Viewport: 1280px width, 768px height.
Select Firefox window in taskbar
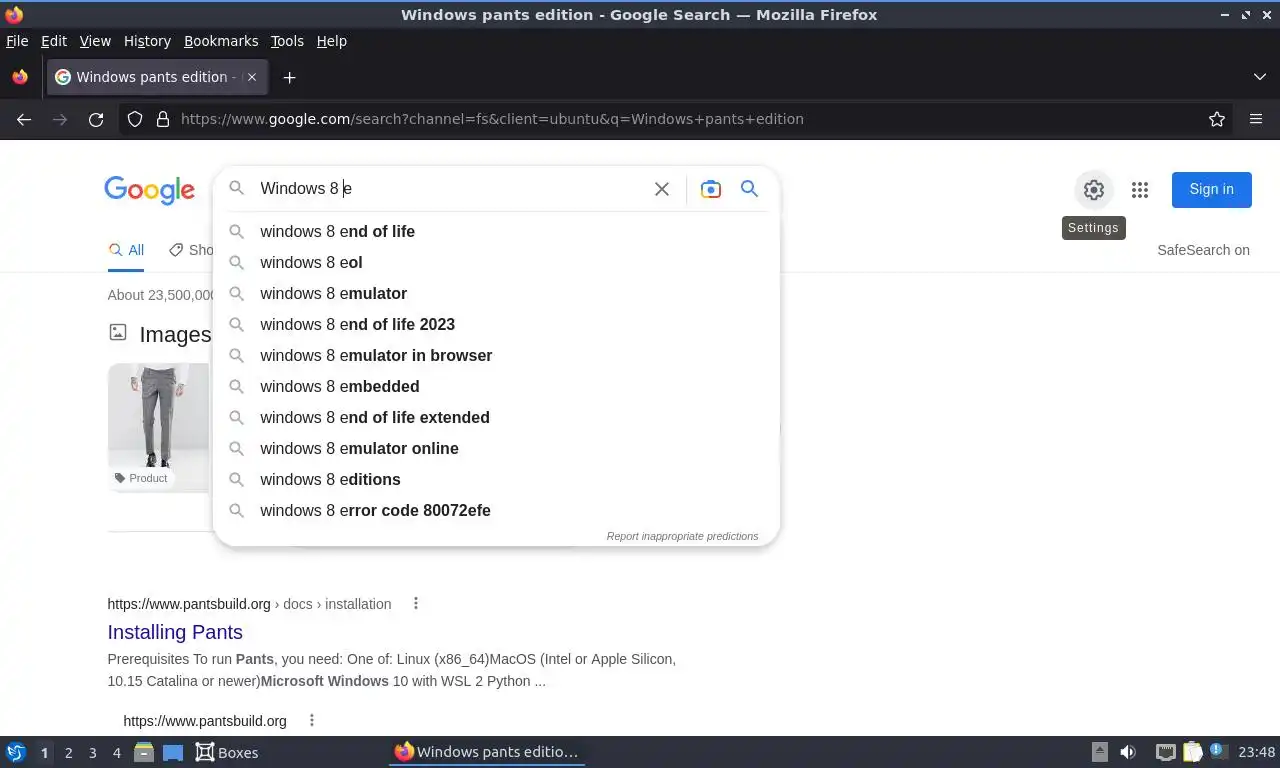pyautogui.click(x=487, y=752)
